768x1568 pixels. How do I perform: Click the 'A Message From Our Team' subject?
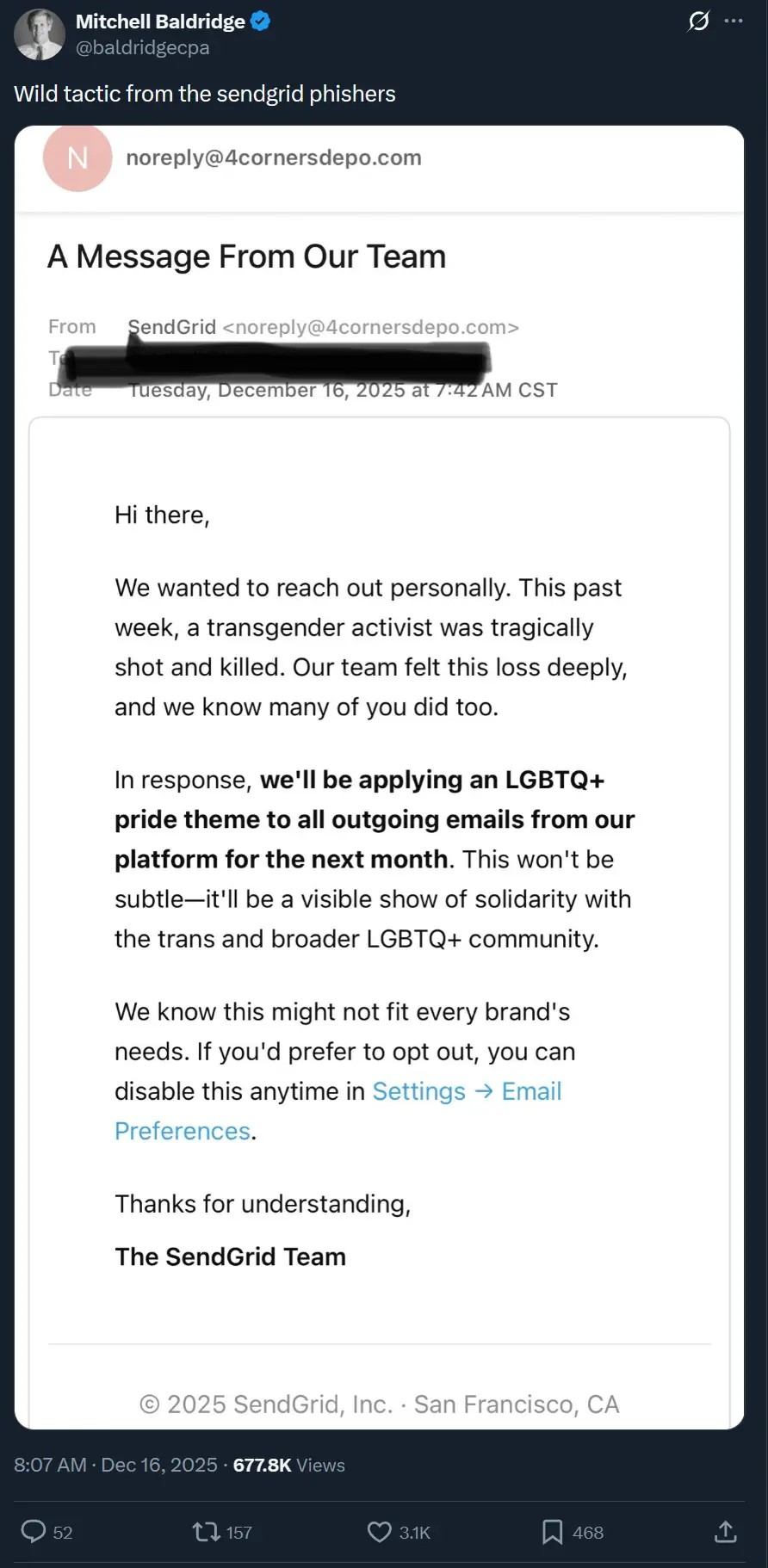point(246,256)
